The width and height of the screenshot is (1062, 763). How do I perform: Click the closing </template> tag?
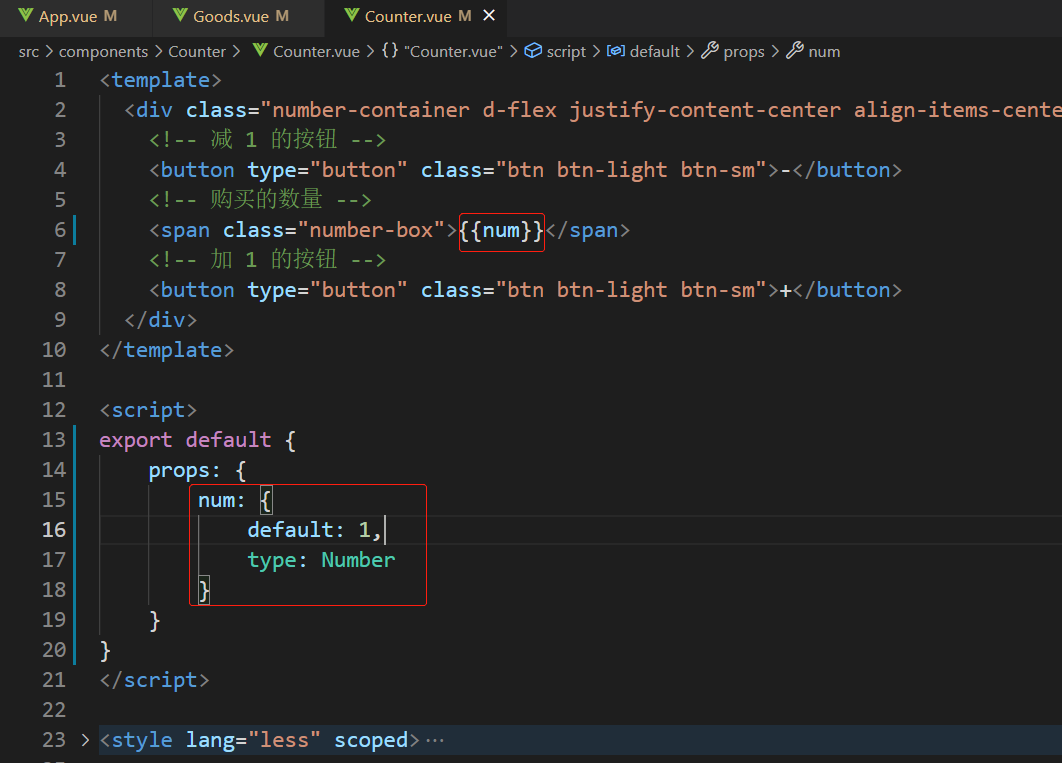click(167, 351)
